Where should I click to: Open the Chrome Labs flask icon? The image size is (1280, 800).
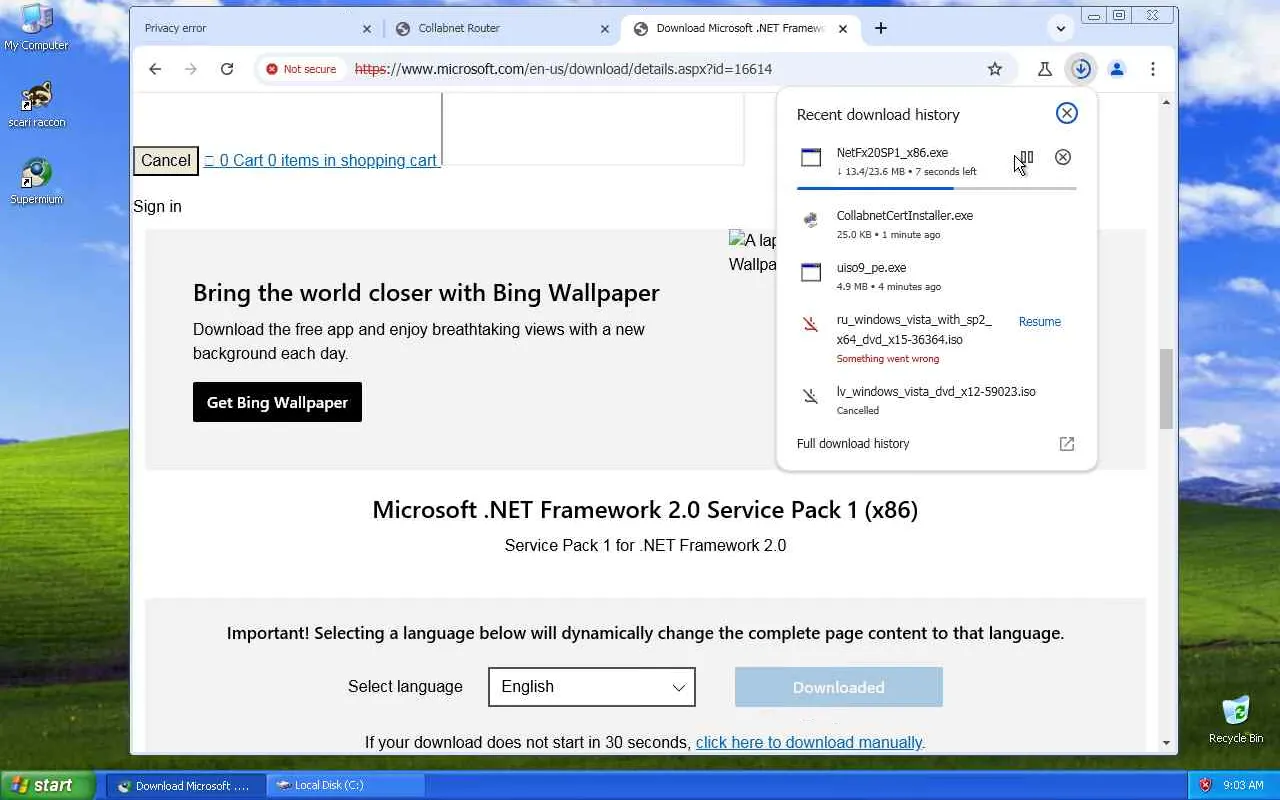[x=1044, y=69]
